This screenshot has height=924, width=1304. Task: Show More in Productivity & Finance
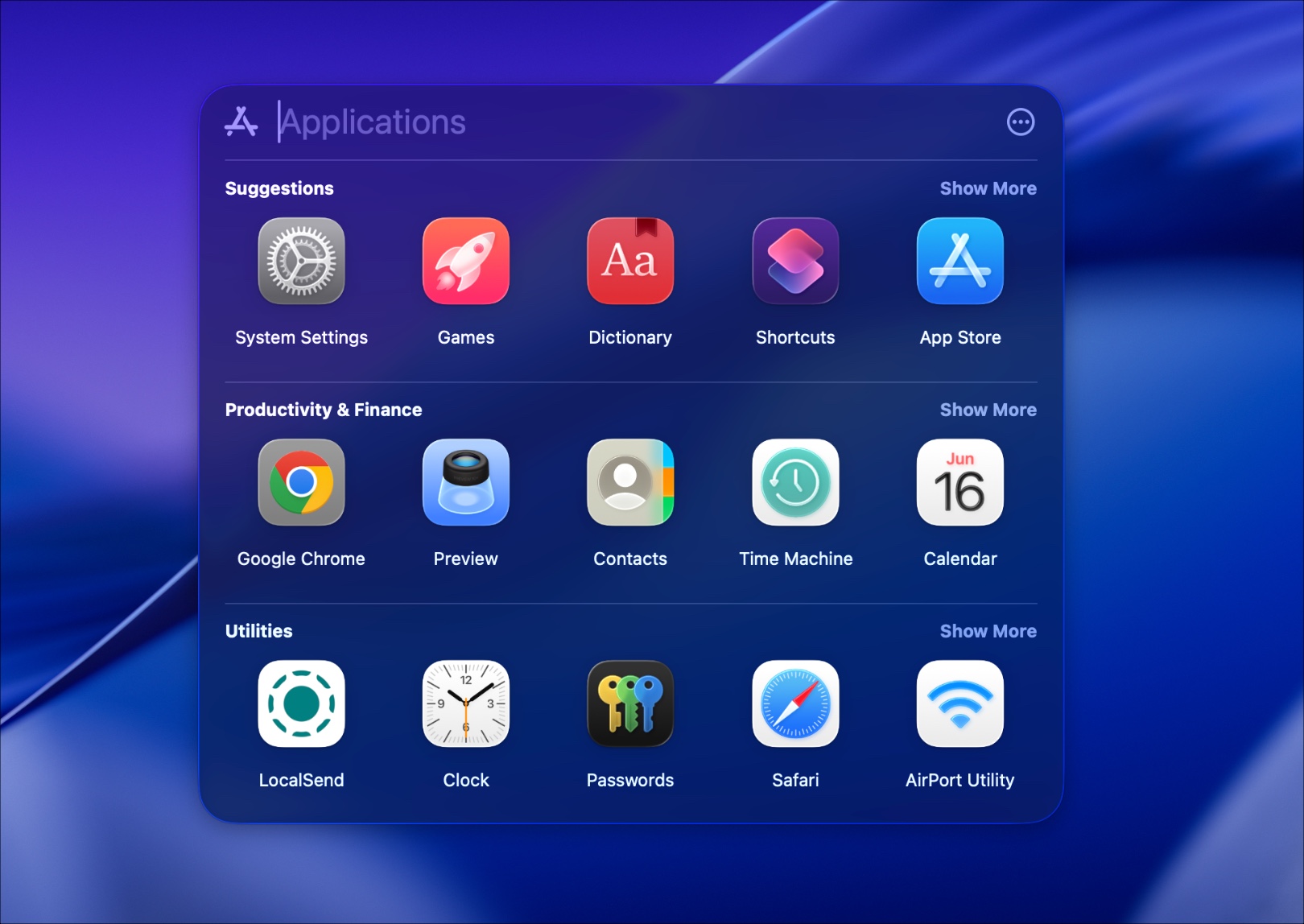pos(988,410)
